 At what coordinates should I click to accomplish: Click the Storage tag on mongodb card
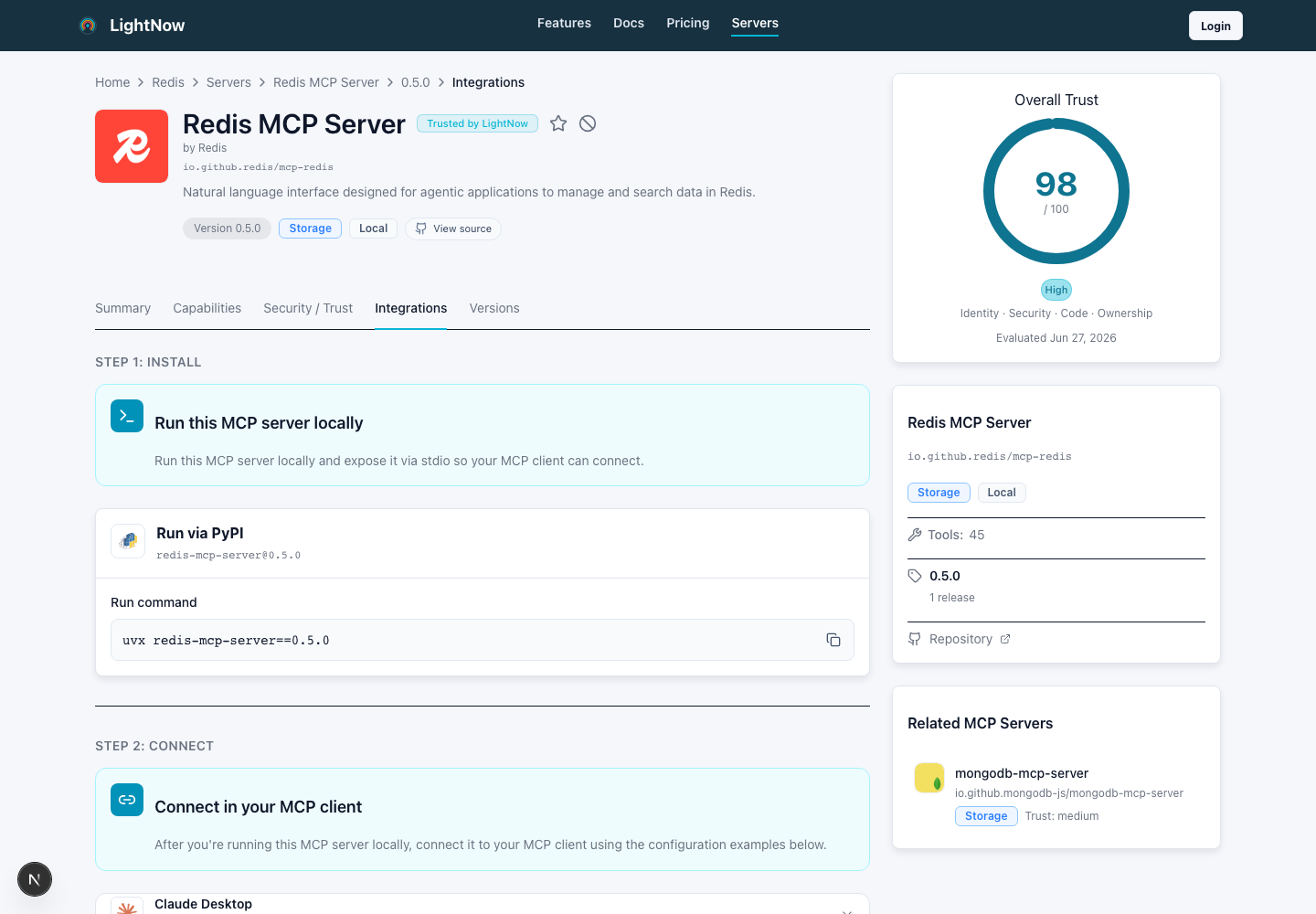coord(986,816)
